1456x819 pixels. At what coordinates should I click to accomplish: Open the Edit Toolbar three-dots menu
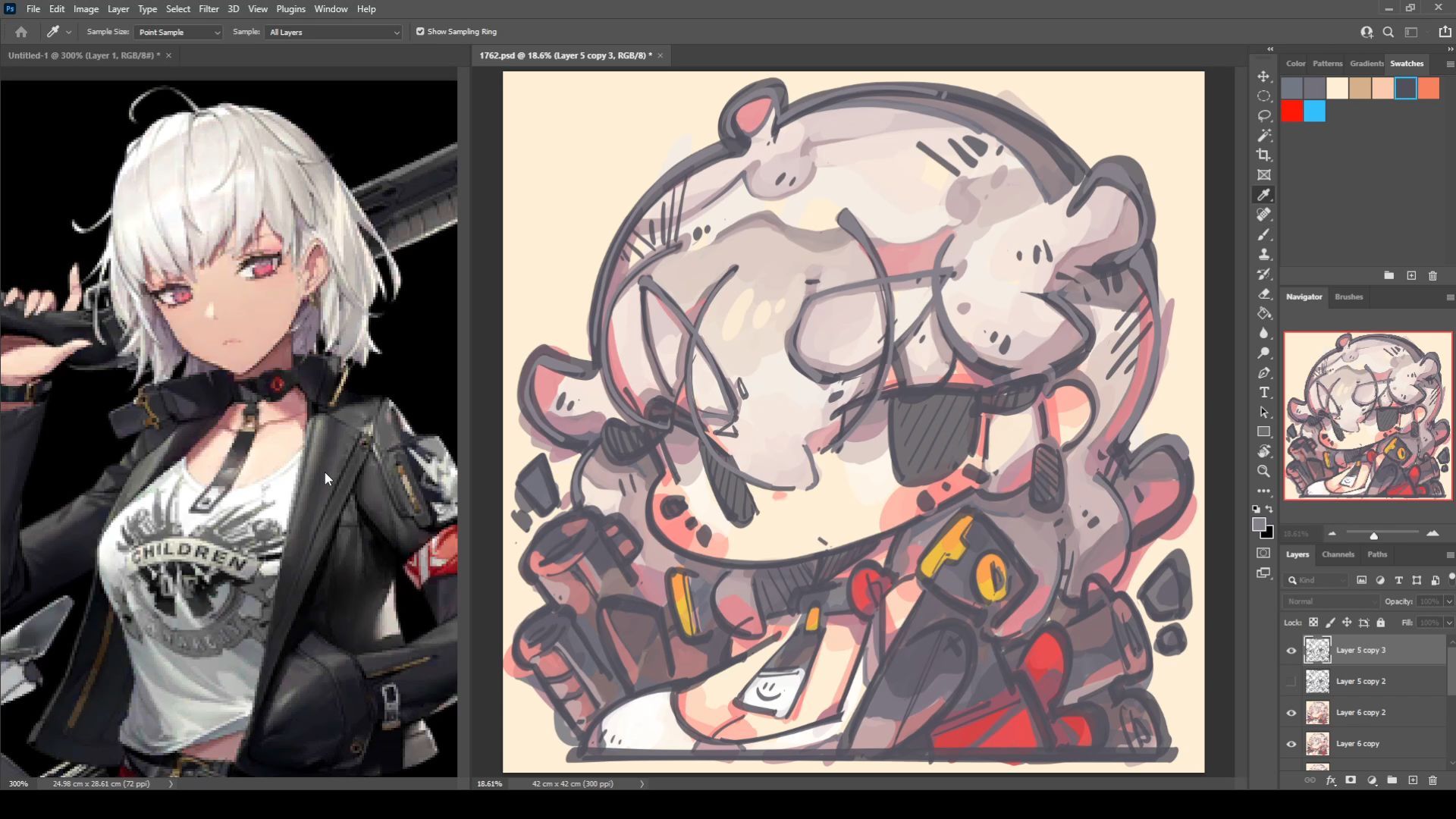(1264, 491)
